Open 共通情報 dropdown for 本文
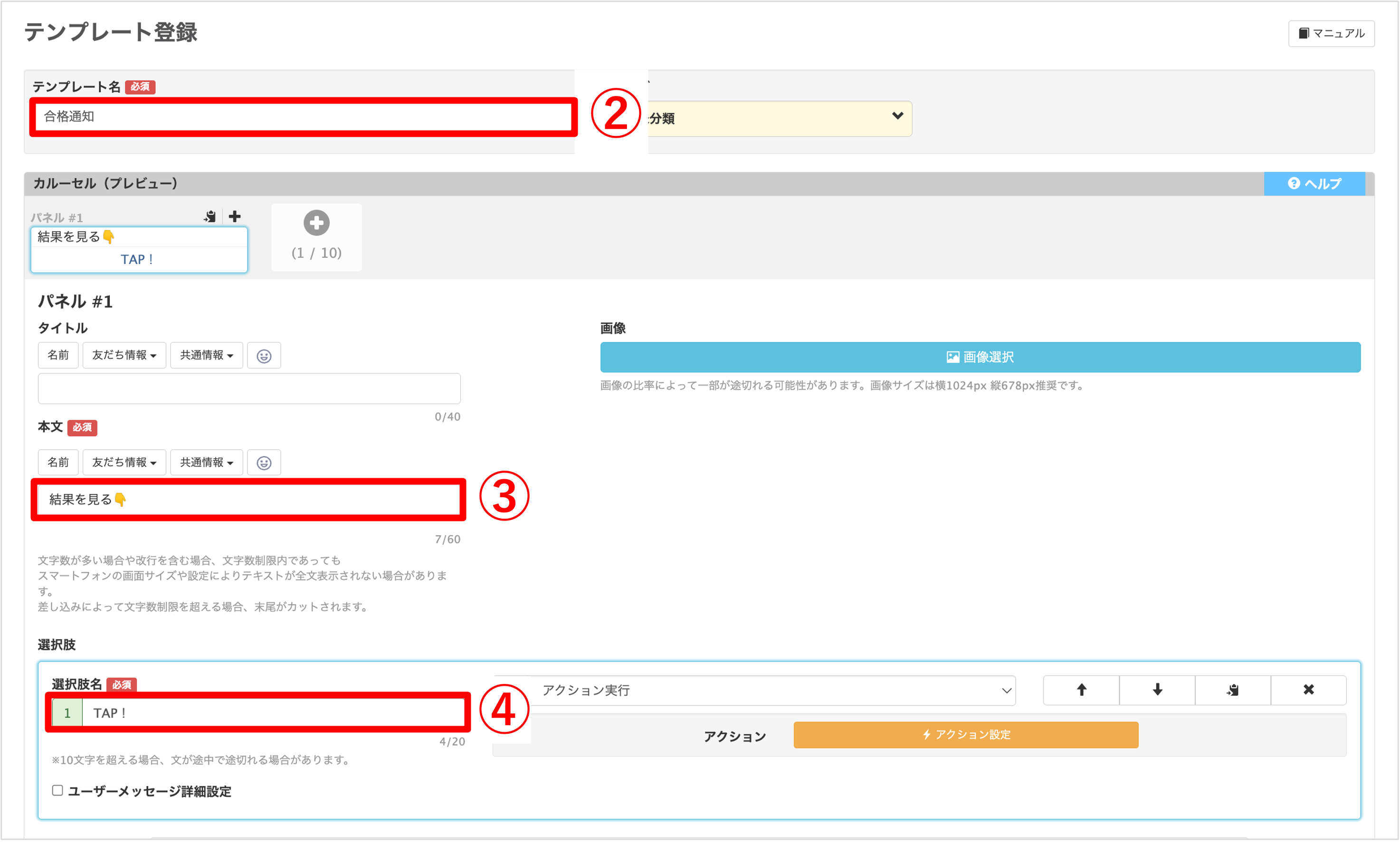This screenshot has width=1400, height=842. coord(207,463)
